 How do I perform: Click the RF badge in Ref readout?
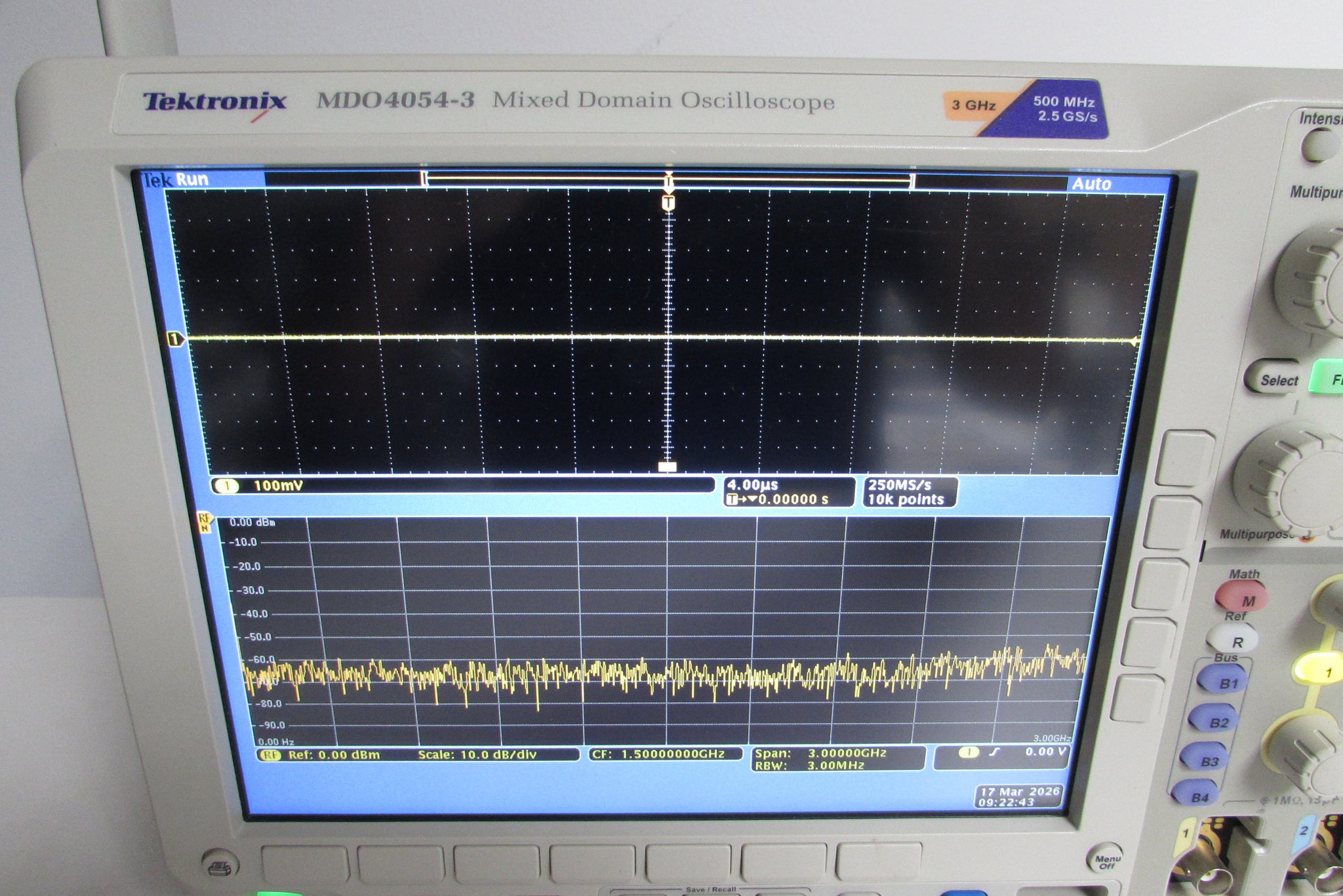click(x=270, y=755)
